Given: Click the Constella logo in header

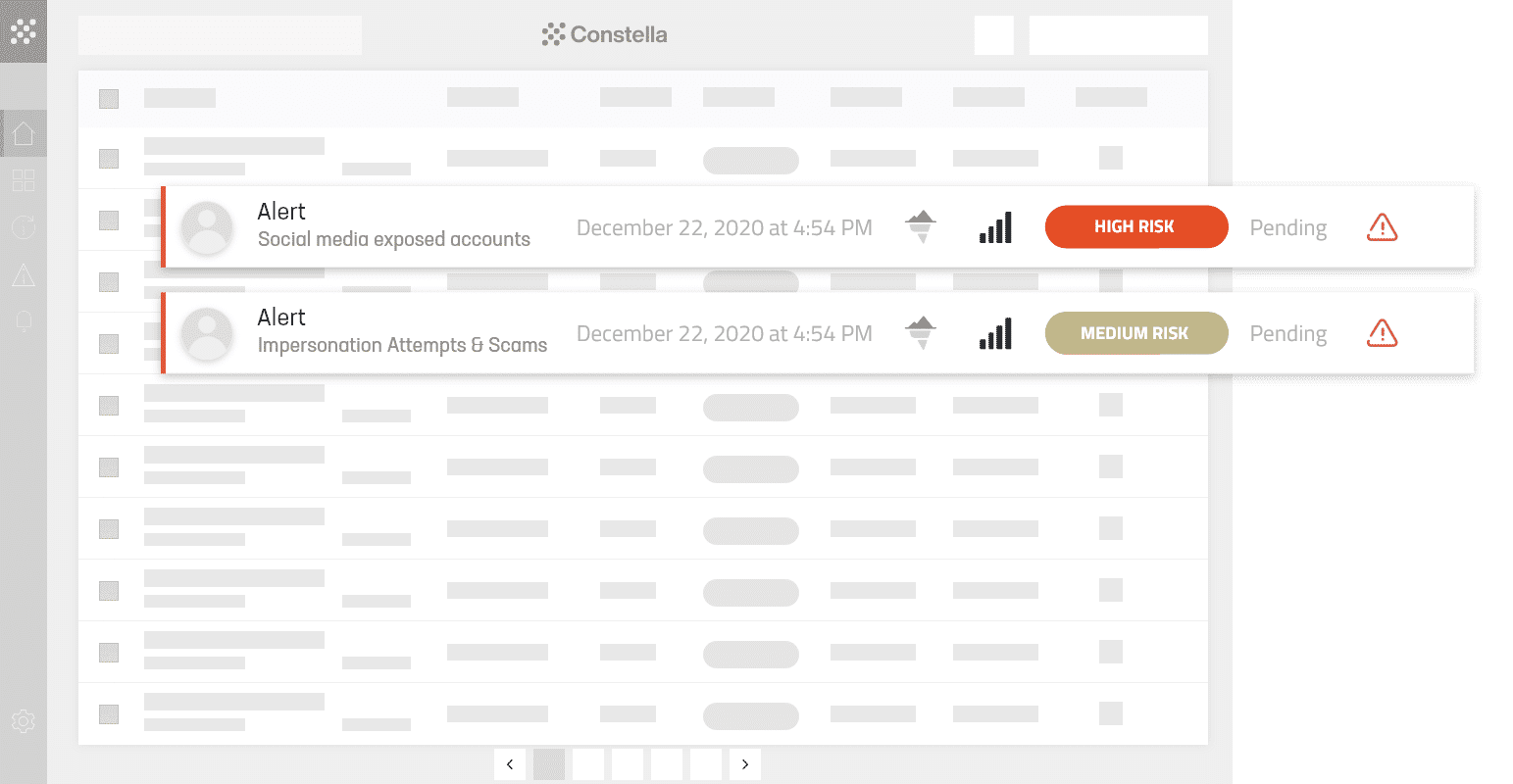Looking at the screenshot, I should pos(604,34).
